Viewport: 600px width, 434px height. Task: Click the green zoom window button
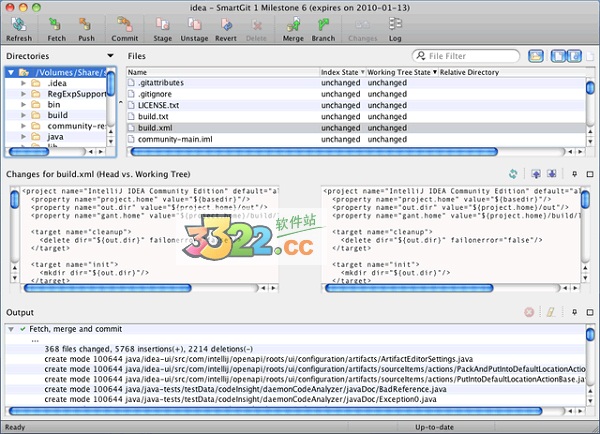pos(36,7)
